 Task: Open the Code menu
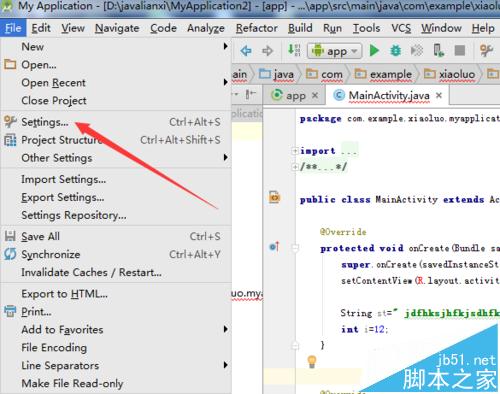(163, 28)
